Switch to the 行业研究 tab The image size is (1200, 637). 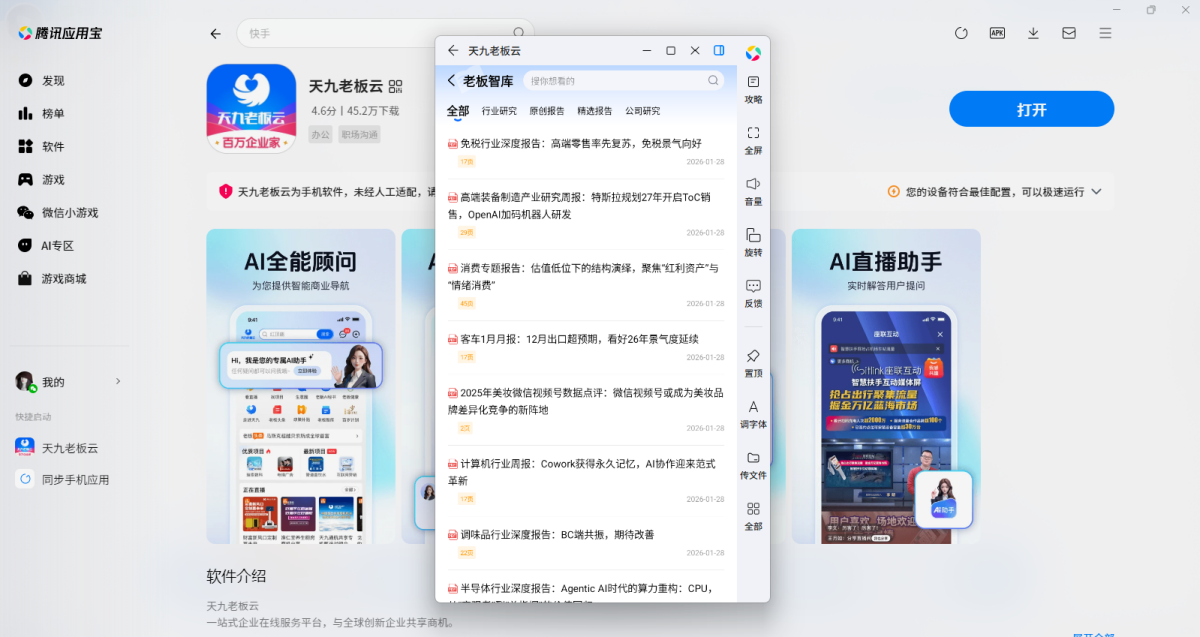click(499, 111)
